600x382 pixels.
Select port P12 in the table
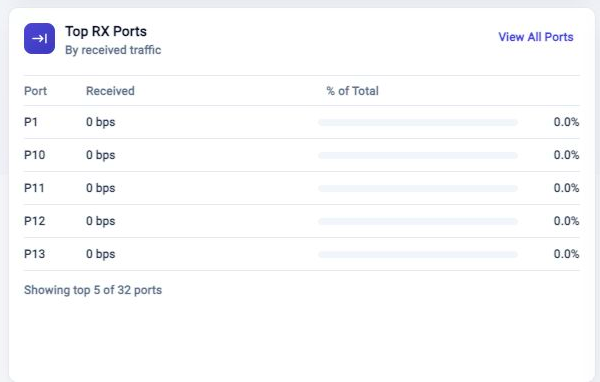[34, 221]
